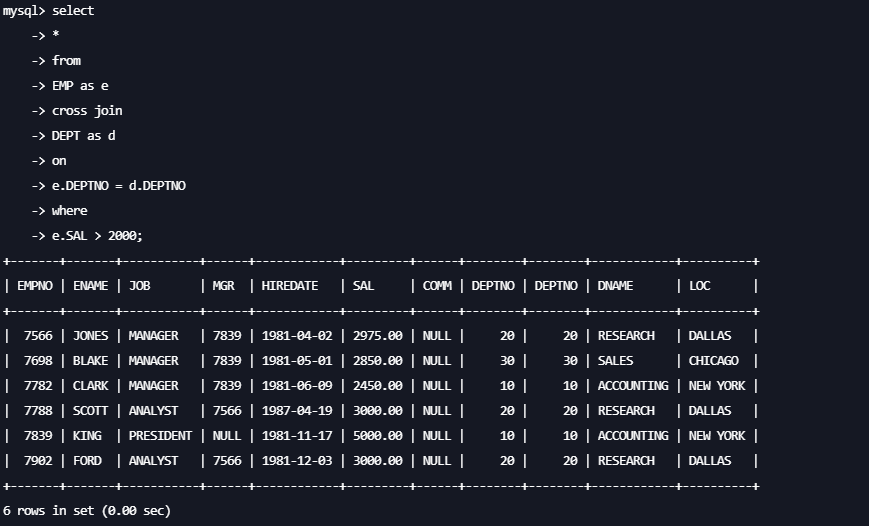Click the ENAME column header

[x=90, y=285]
